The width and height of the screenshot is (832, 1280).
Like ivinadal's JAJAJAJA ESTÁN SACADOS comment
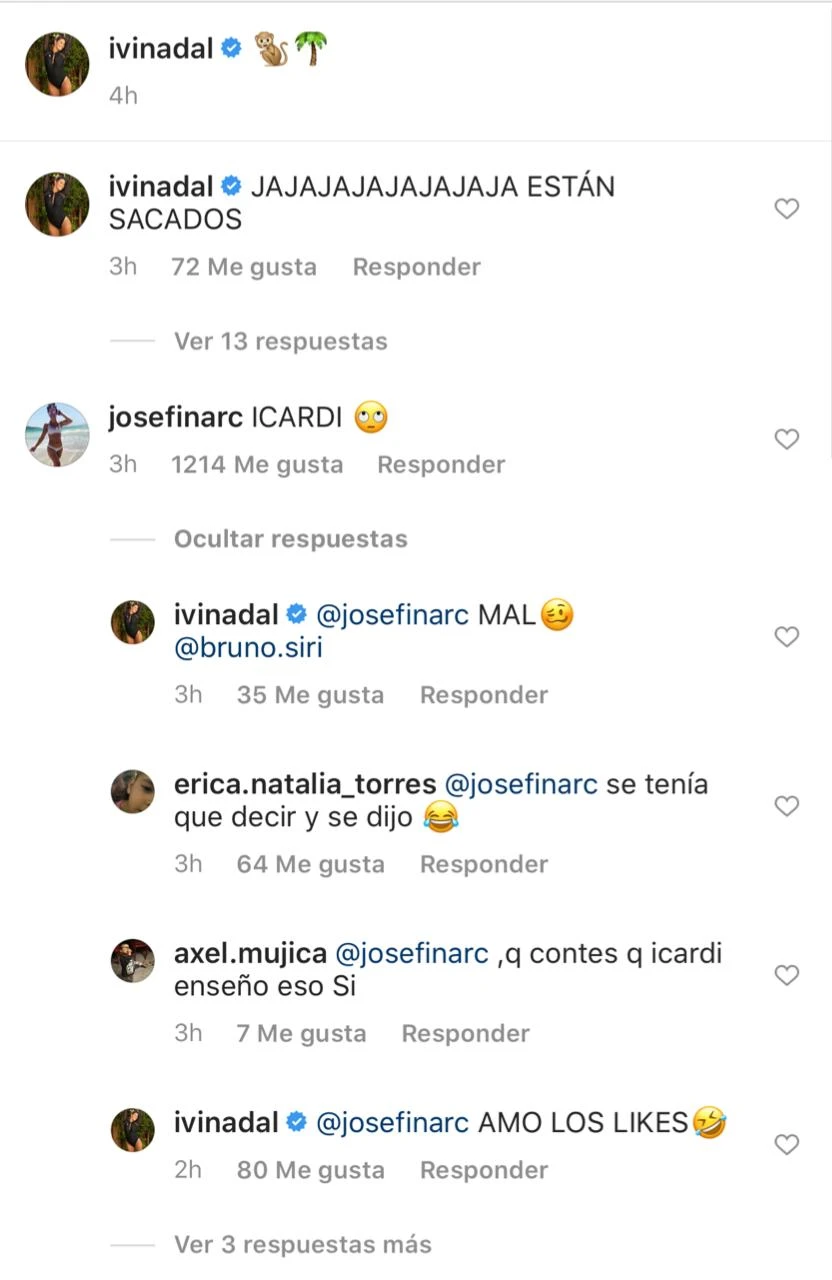pos(787,209)
